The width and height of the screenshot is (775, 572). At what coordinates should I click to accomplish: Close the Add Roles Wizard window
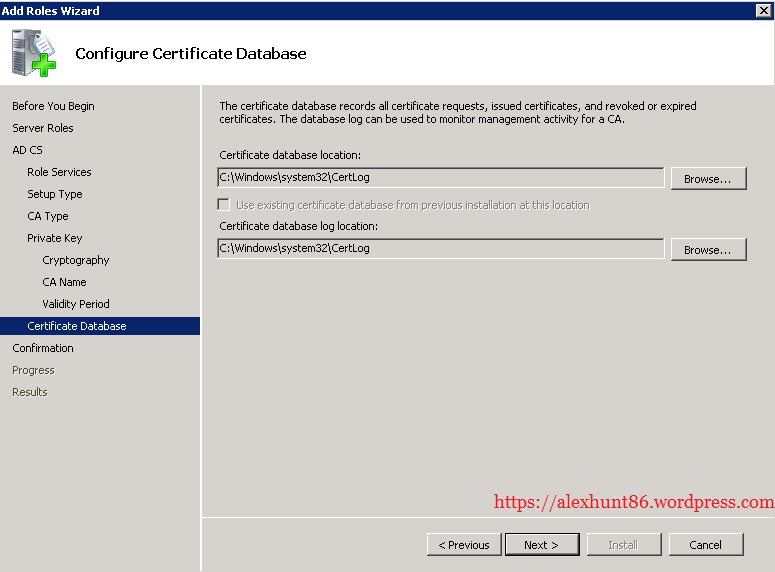point(763,10)
